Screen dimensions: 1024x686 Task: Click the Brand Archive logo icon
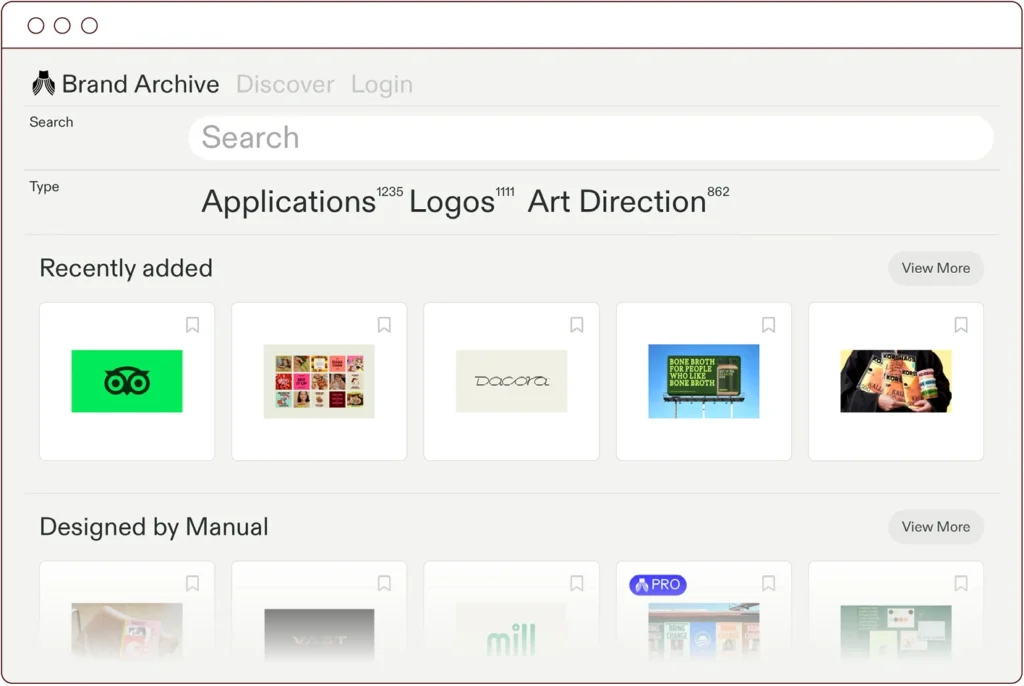coord(44,83)
